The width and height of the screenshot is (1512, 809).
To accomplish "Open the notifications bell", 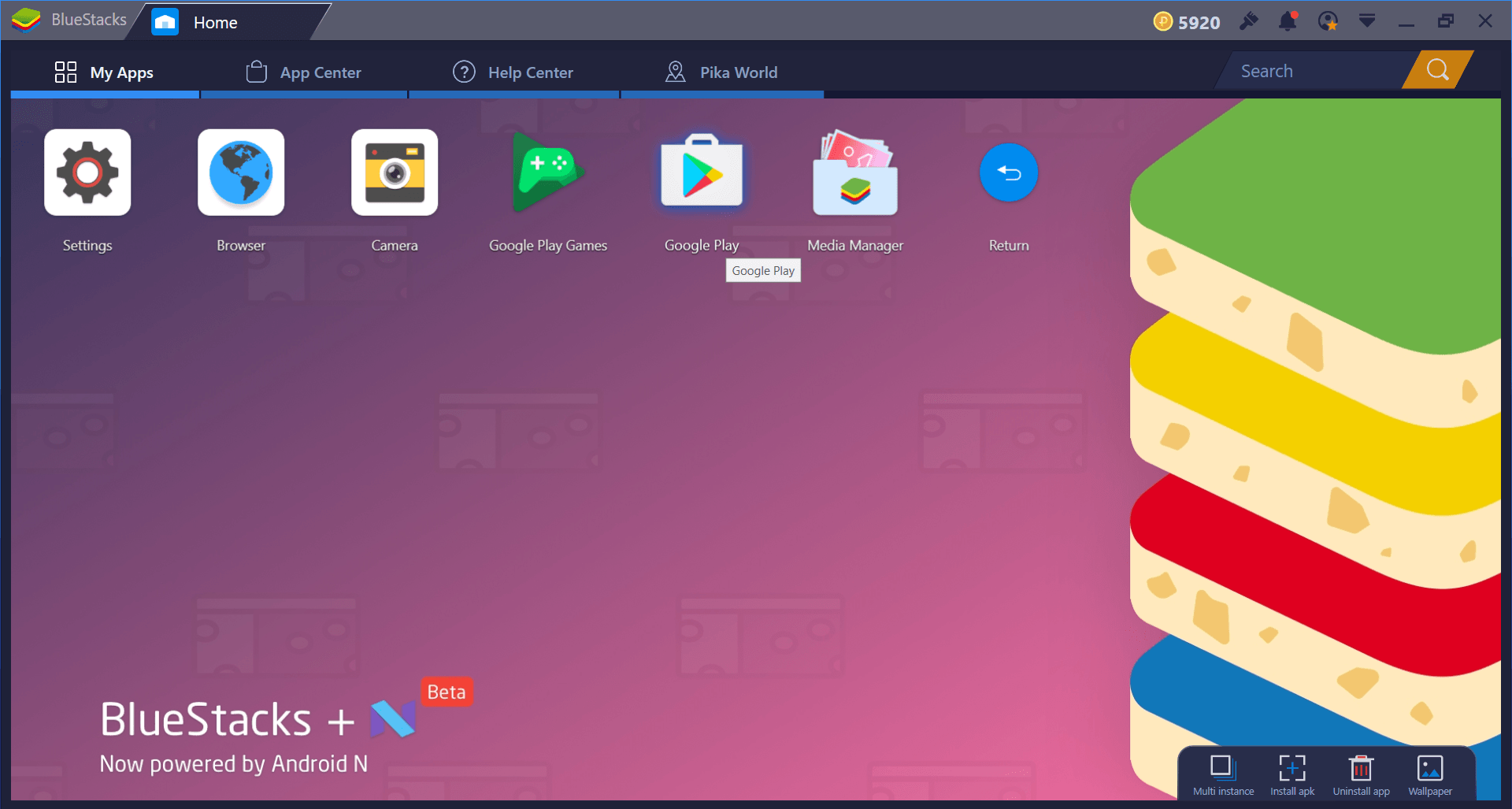I will [x=1288, y=21].
